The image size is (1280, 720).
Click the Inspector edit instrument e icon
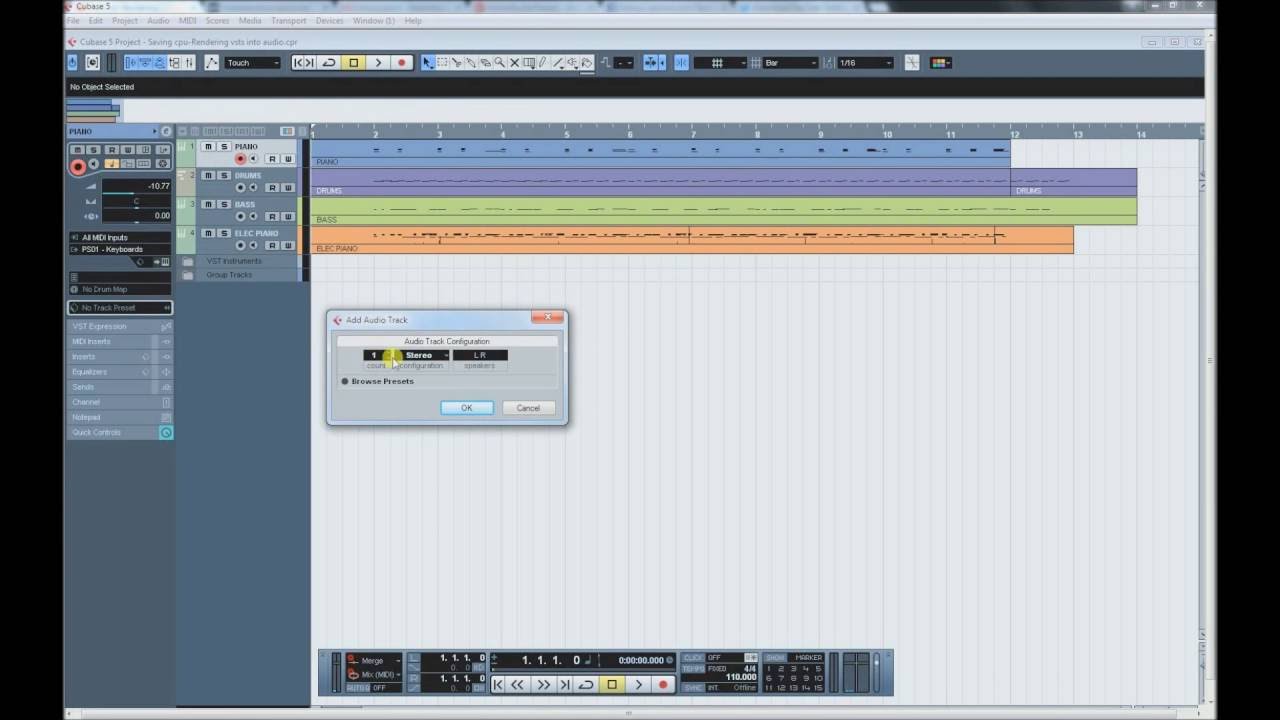(166, 132)
